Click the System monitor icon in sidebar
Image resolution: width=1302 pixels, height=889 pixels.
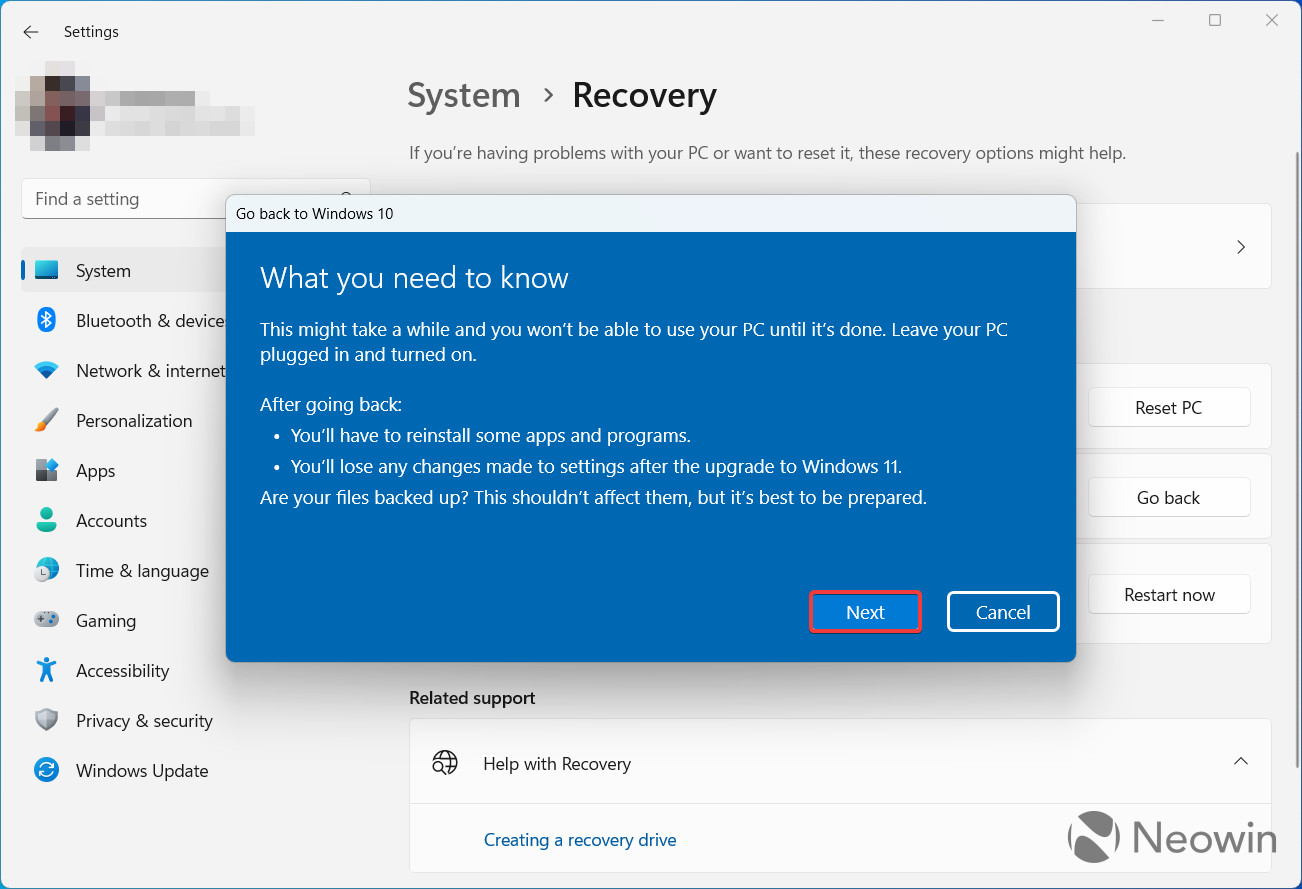[x=47, y=271]
